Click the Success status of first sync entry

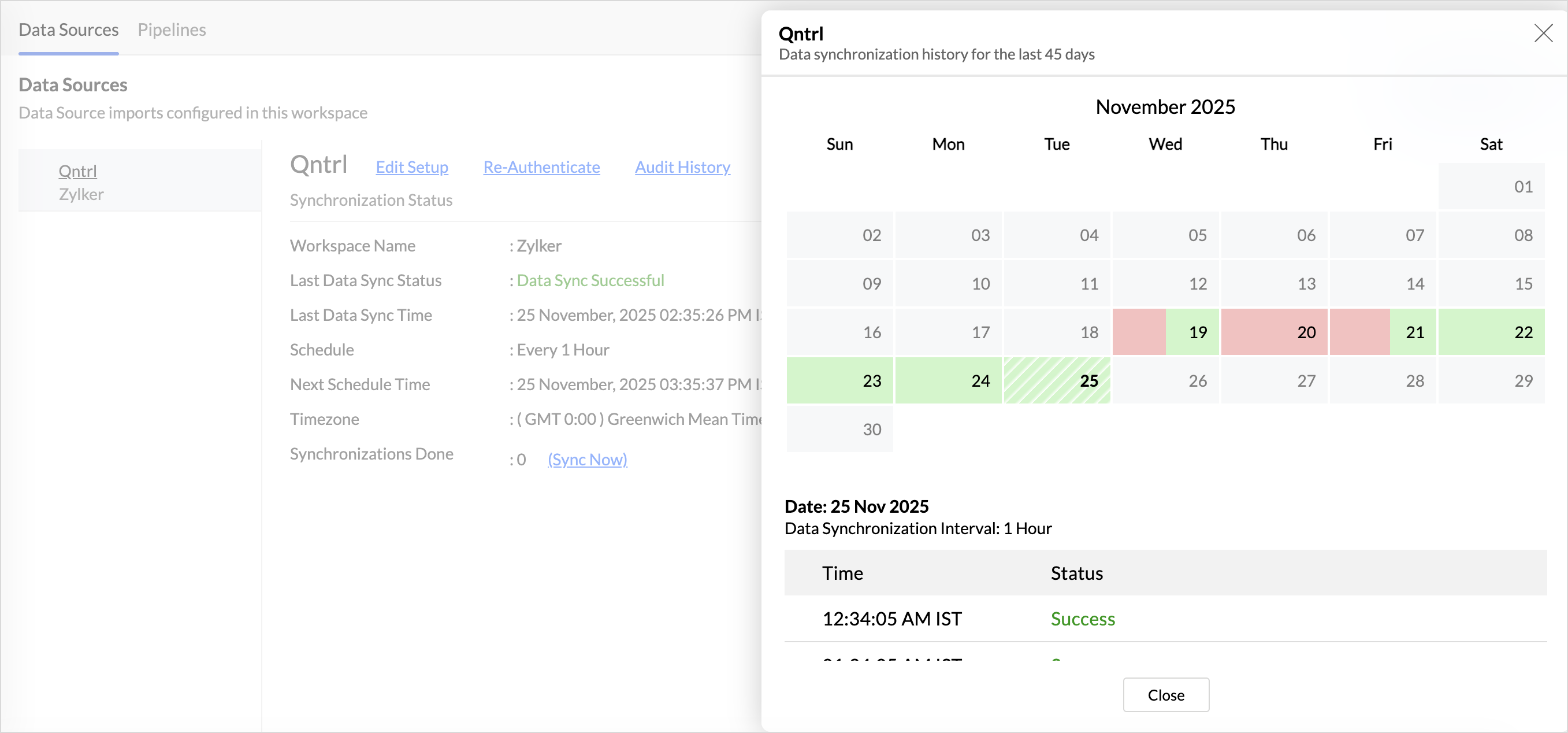point(1082,619)
